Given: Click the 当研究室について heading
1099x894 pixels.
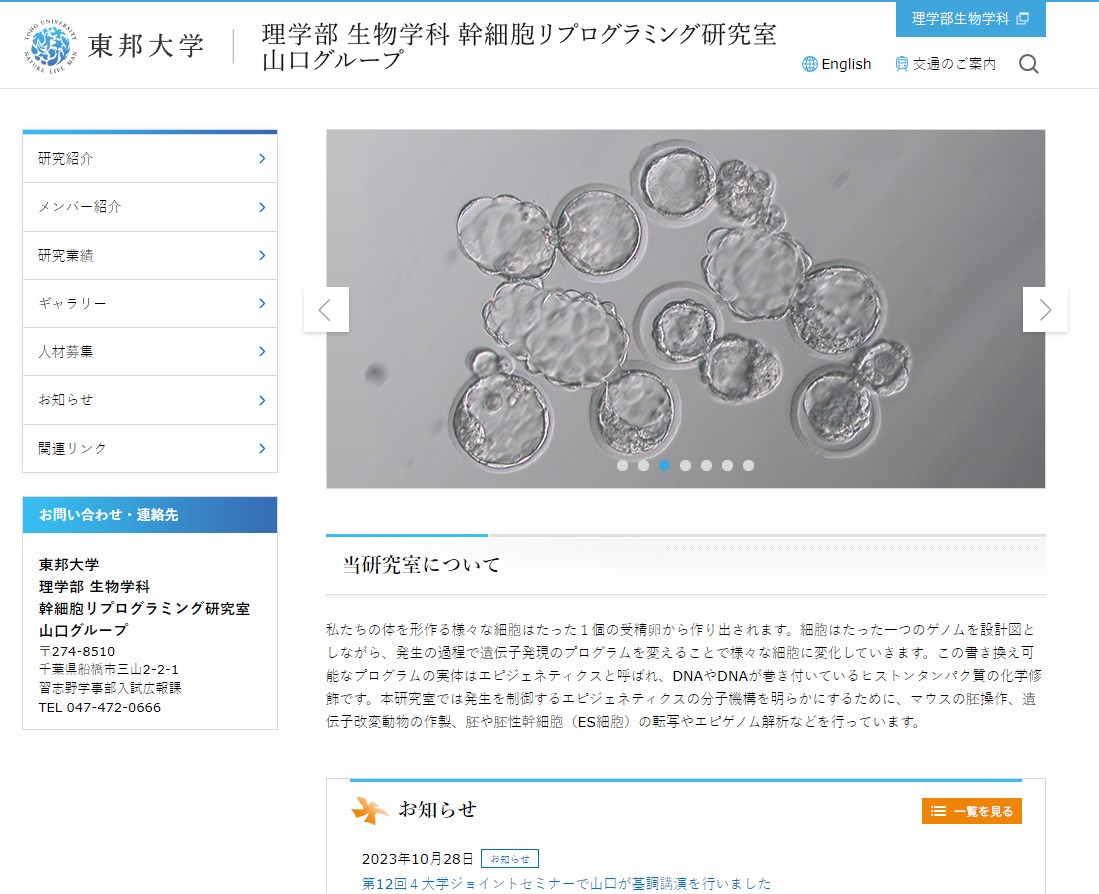Looking at the screenshot, I should click(421, 565).
